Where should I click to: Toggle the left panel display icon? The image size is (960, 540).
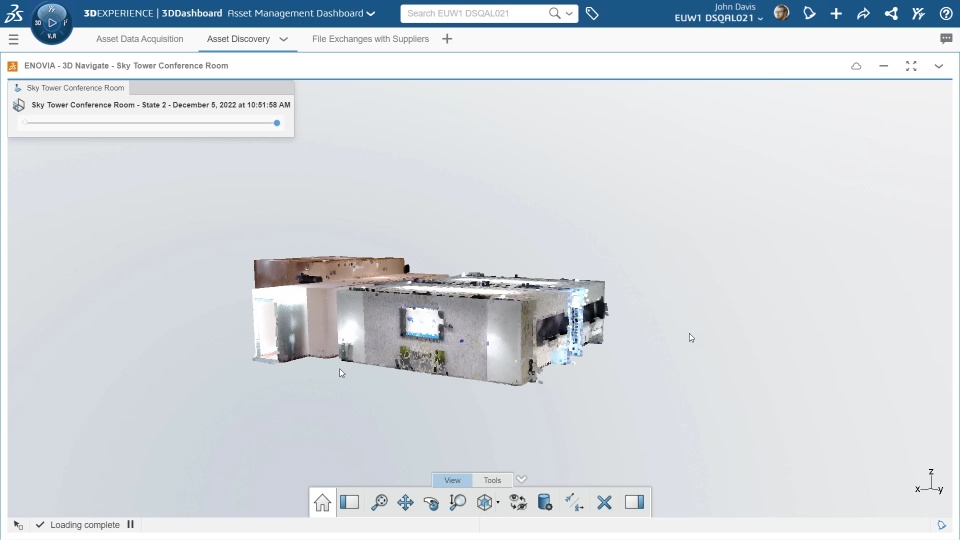pyautogui.click(x=350, y=503)
